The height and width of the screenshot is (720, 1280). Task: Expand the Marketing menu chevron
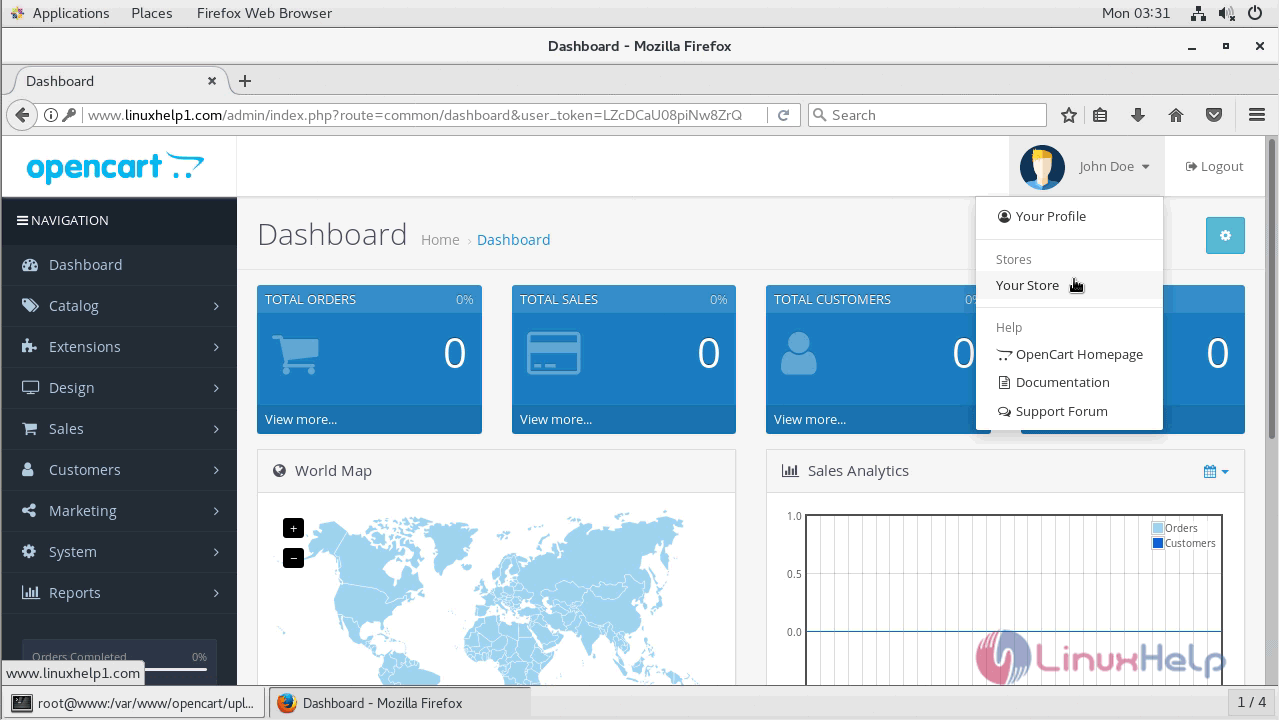216,511
